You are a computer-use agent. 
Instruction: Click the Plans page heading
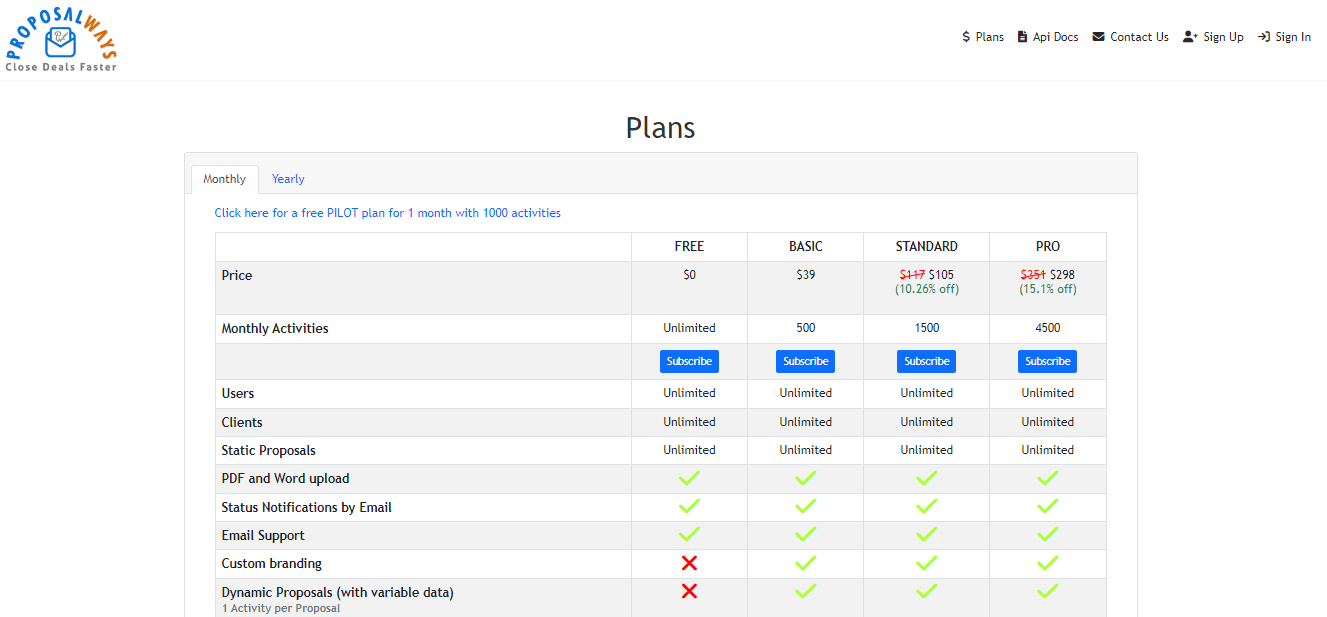coord(660,128)
